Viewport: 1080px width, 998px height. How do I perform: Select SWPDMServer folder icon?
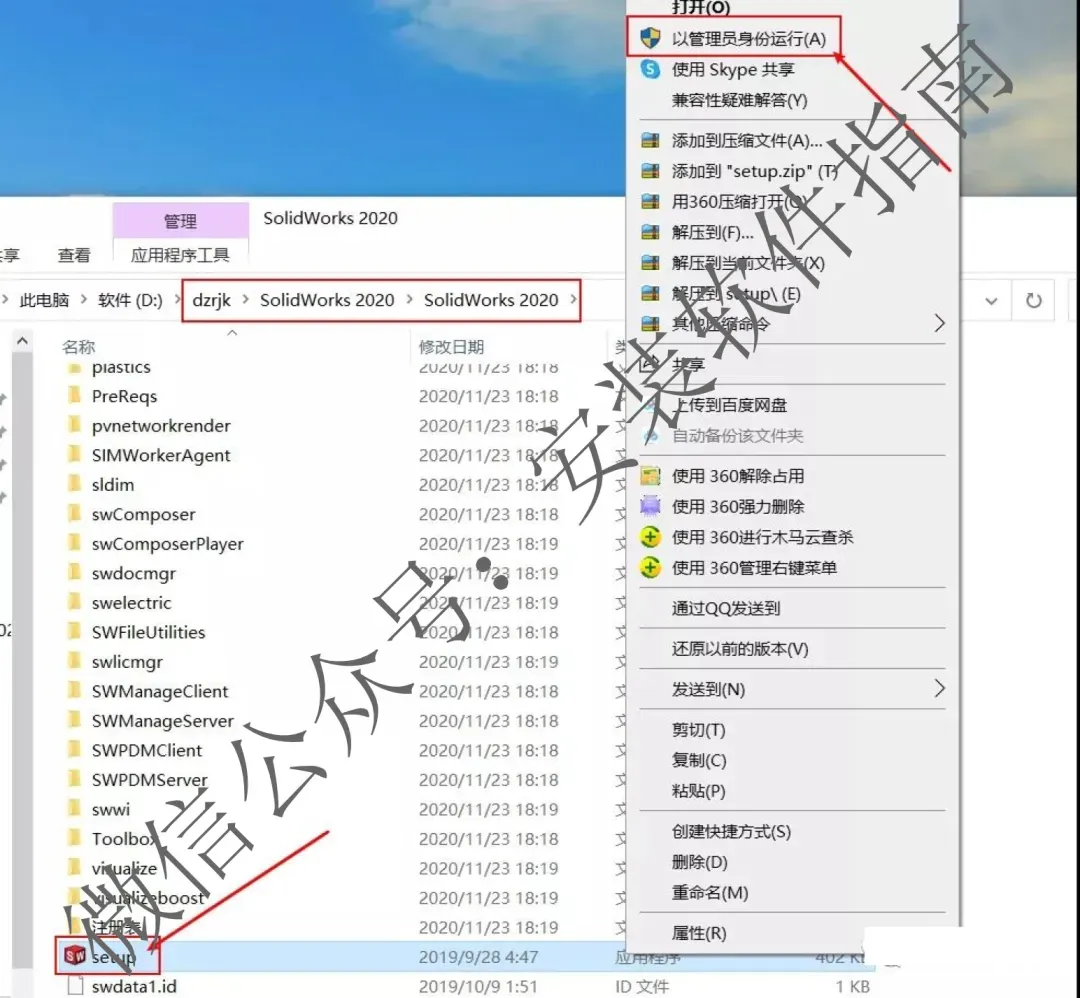(x=73, y=780)
